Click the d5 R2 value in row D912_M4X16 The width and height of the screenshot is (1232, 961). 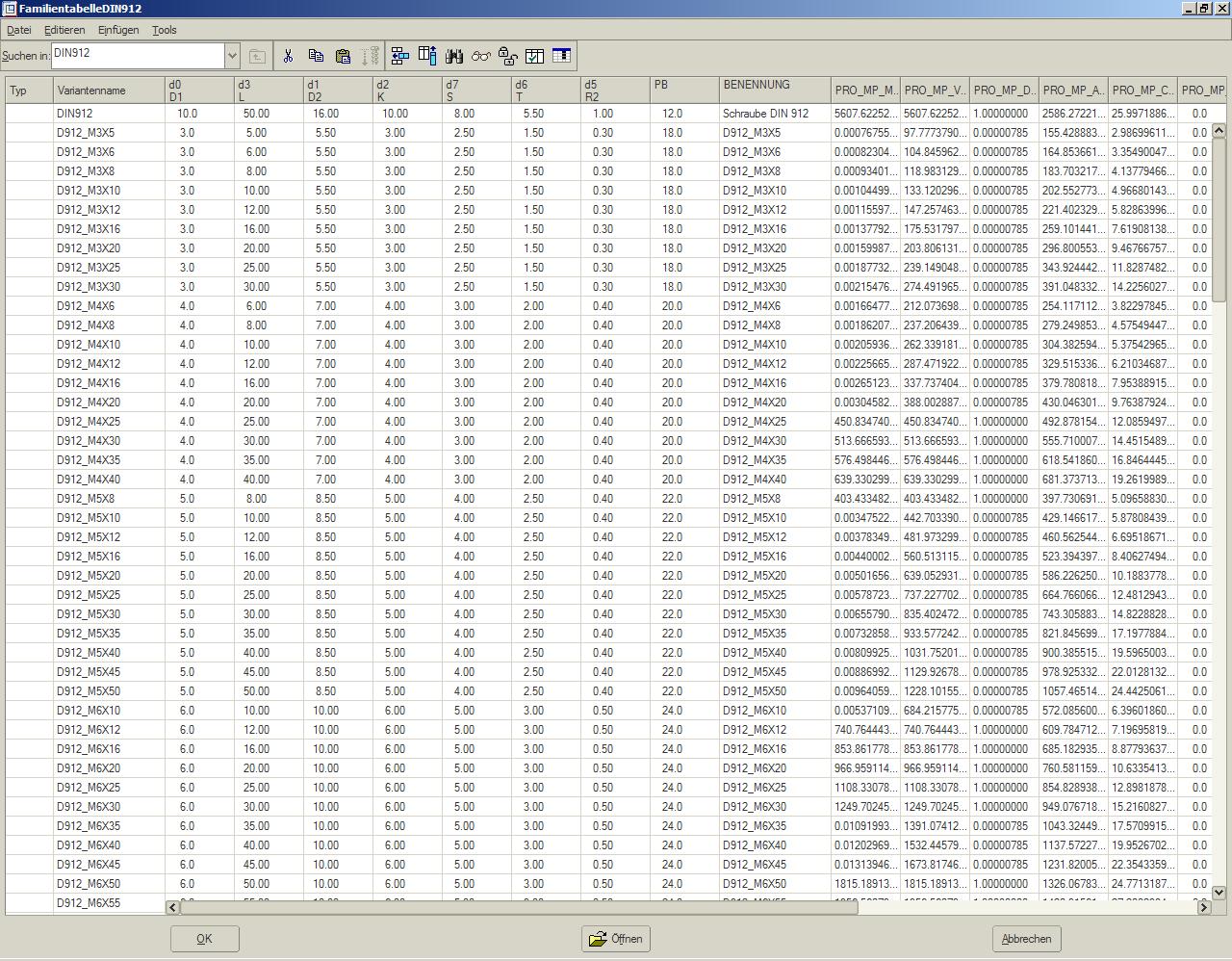click(x=603, y=383)
